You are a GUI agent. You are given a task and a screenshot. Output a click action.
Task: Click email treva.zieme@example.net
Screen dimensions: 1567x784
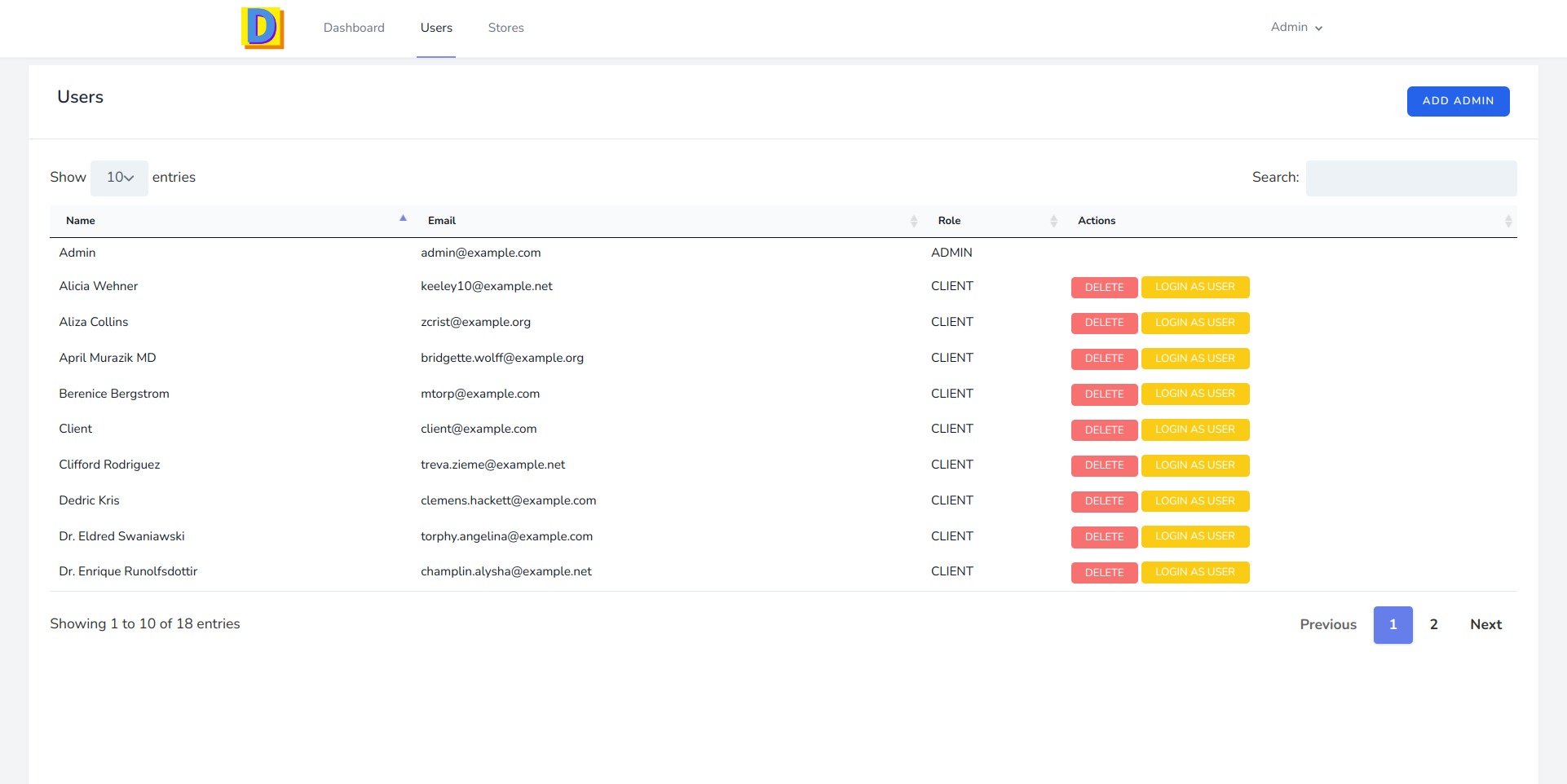pos(492,465)
